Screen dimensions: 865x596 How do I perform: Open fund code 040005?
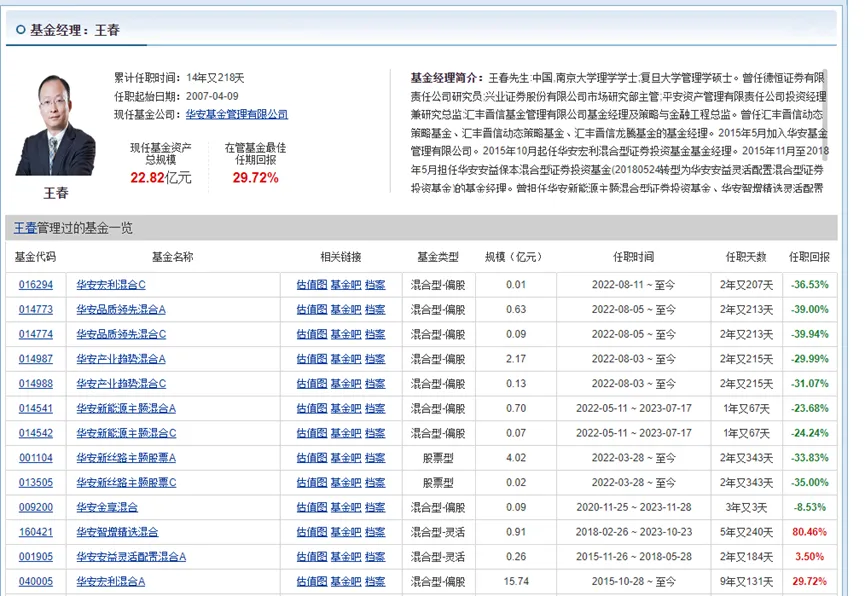[x=36, y=582]
